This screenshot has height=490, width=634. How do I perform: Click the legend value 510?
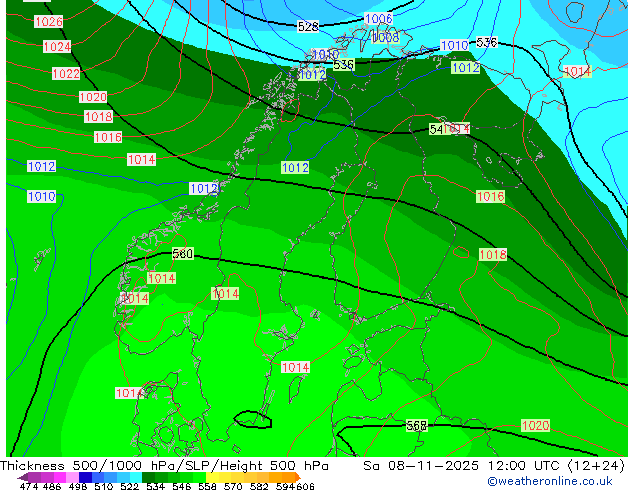click(104, 486)
